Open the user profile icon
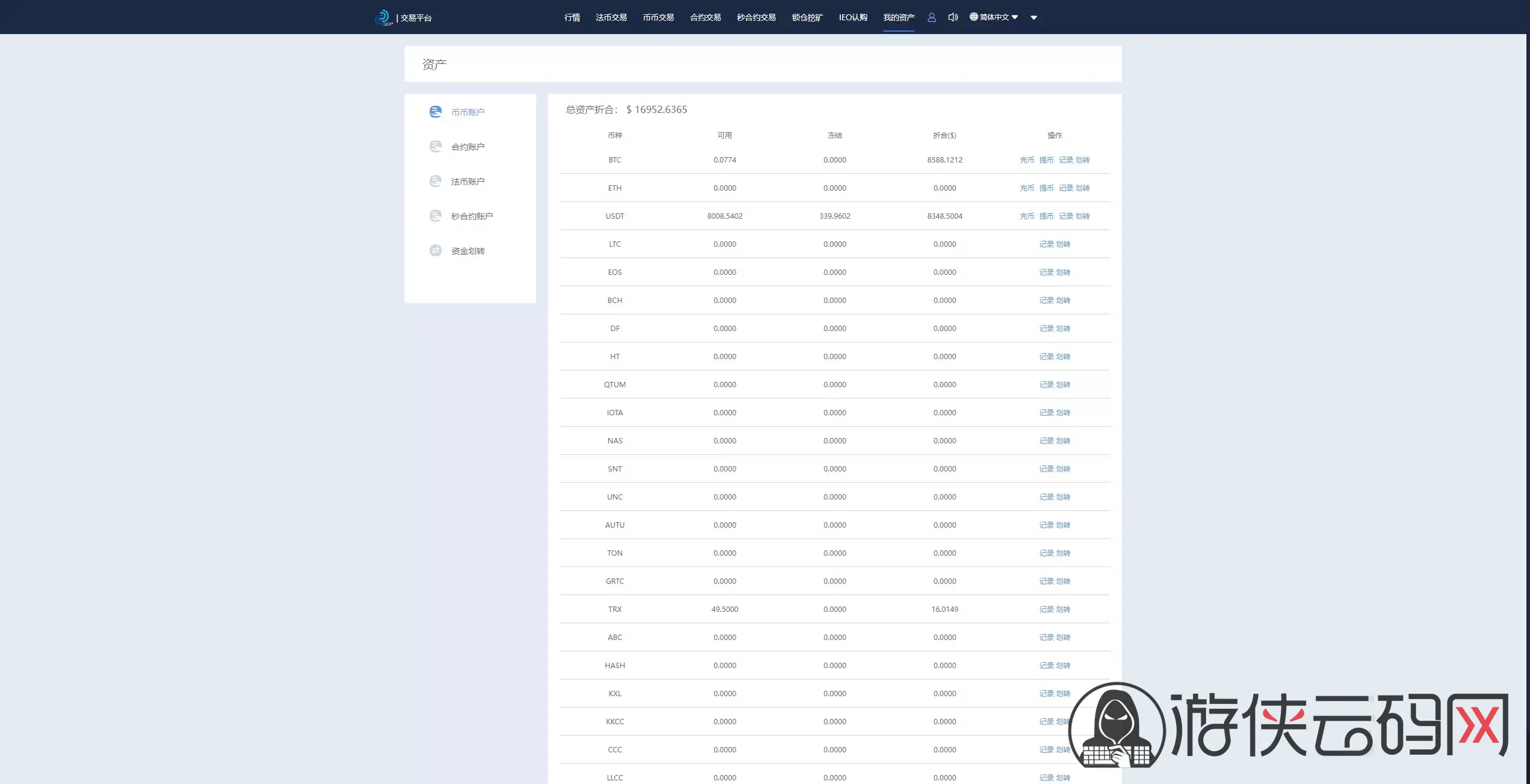The width and height of the screenshot is (1530, 784). click(932, 17)
